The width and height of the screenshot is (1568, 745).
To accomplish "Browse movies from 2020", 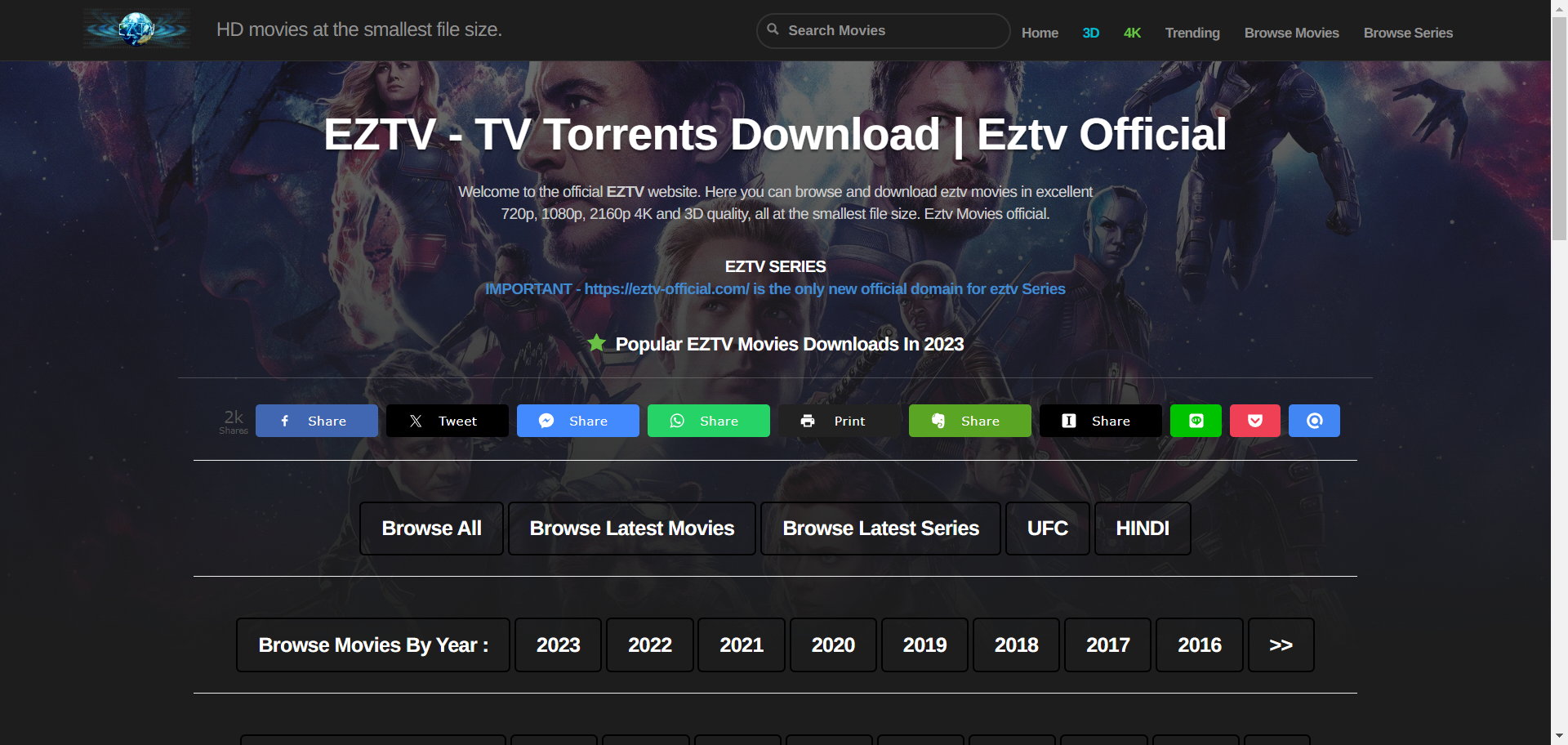I will tap(833, 645).
